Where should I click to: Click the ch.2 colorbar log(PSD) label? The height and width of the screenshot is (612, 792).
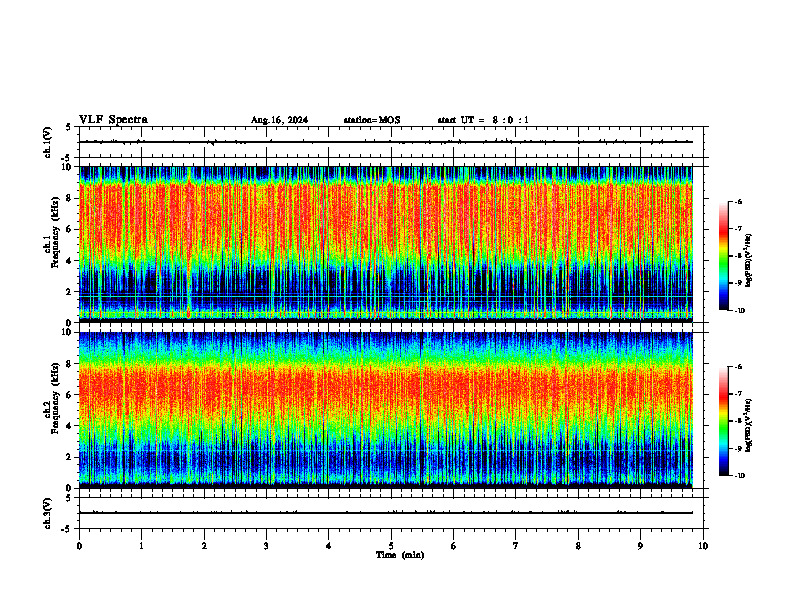click(749, 425)
